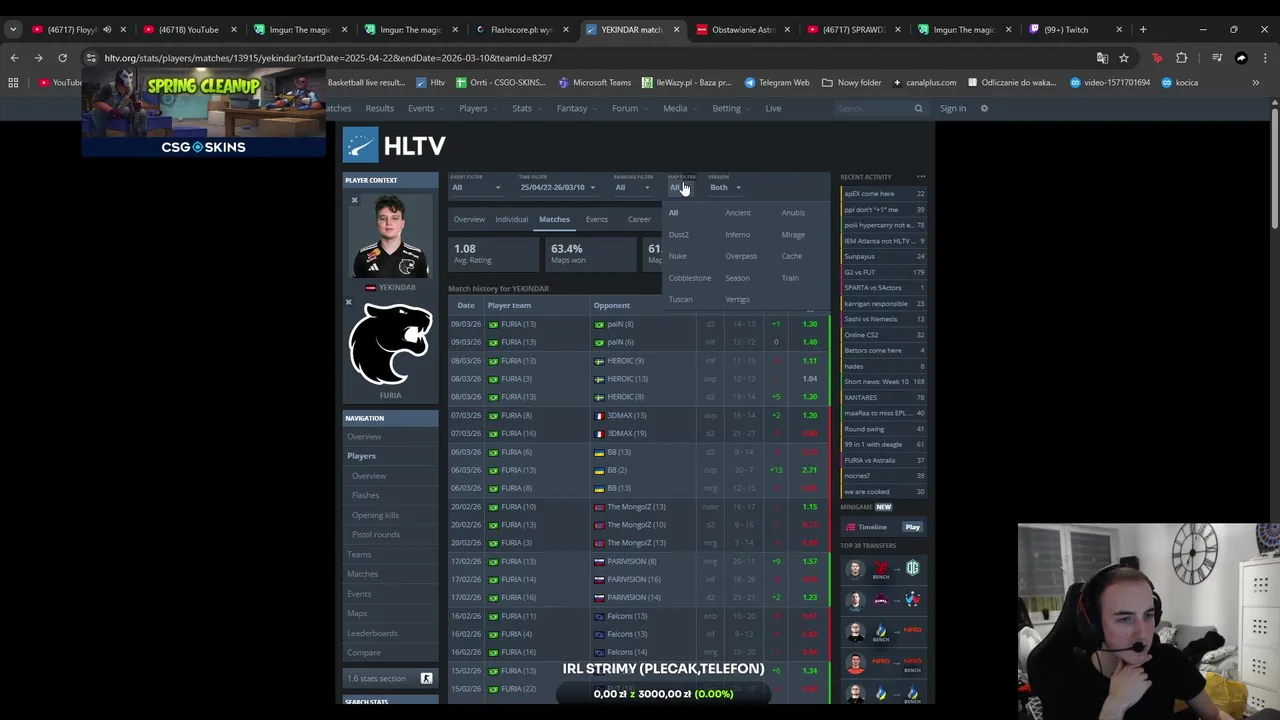Click the first player avatar in Top 30 Transfers
Viewport: 1280px width, 720px height.
coord(855,568)
